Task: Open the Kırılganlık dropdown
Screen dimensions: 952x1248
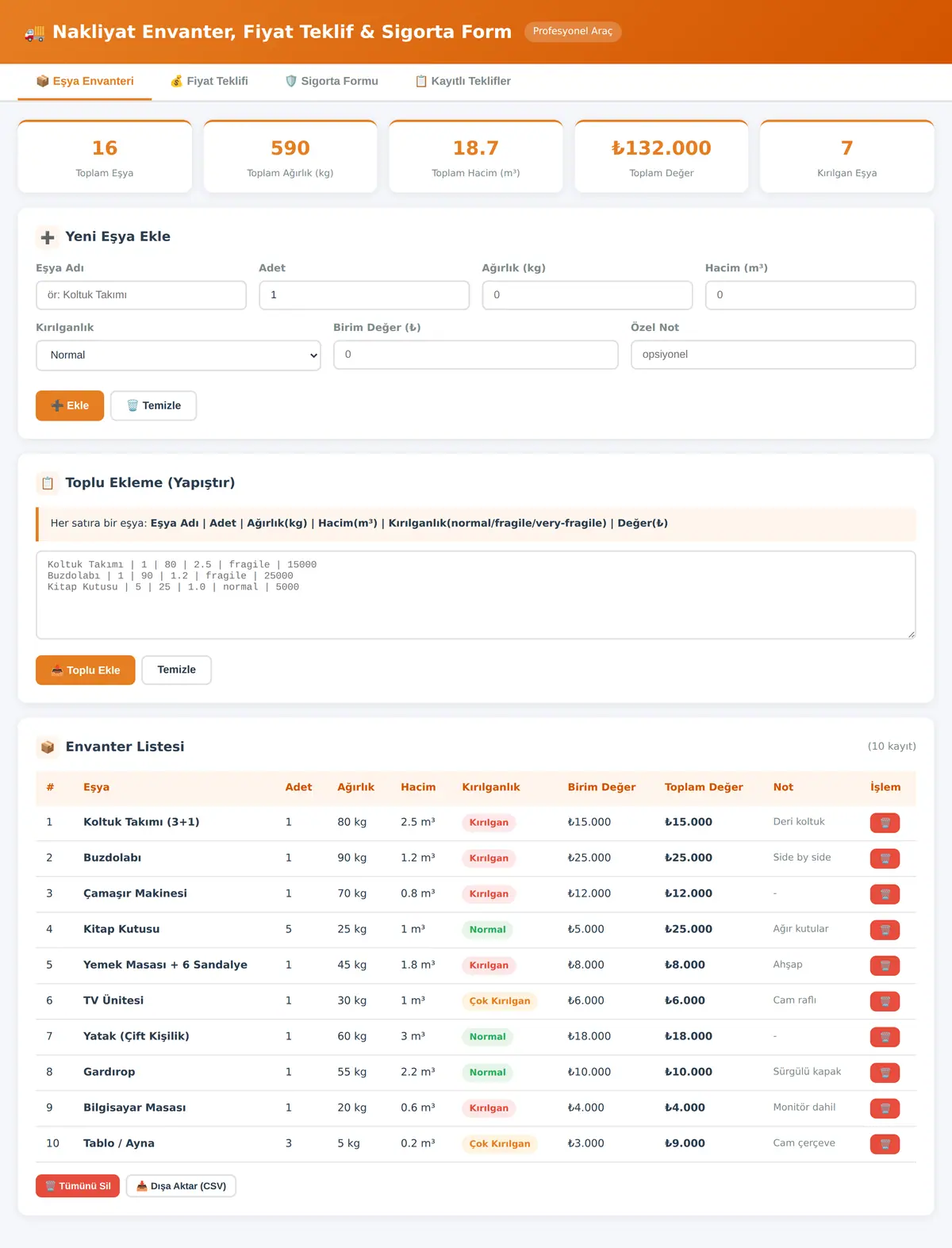Action: pos(178,355)
